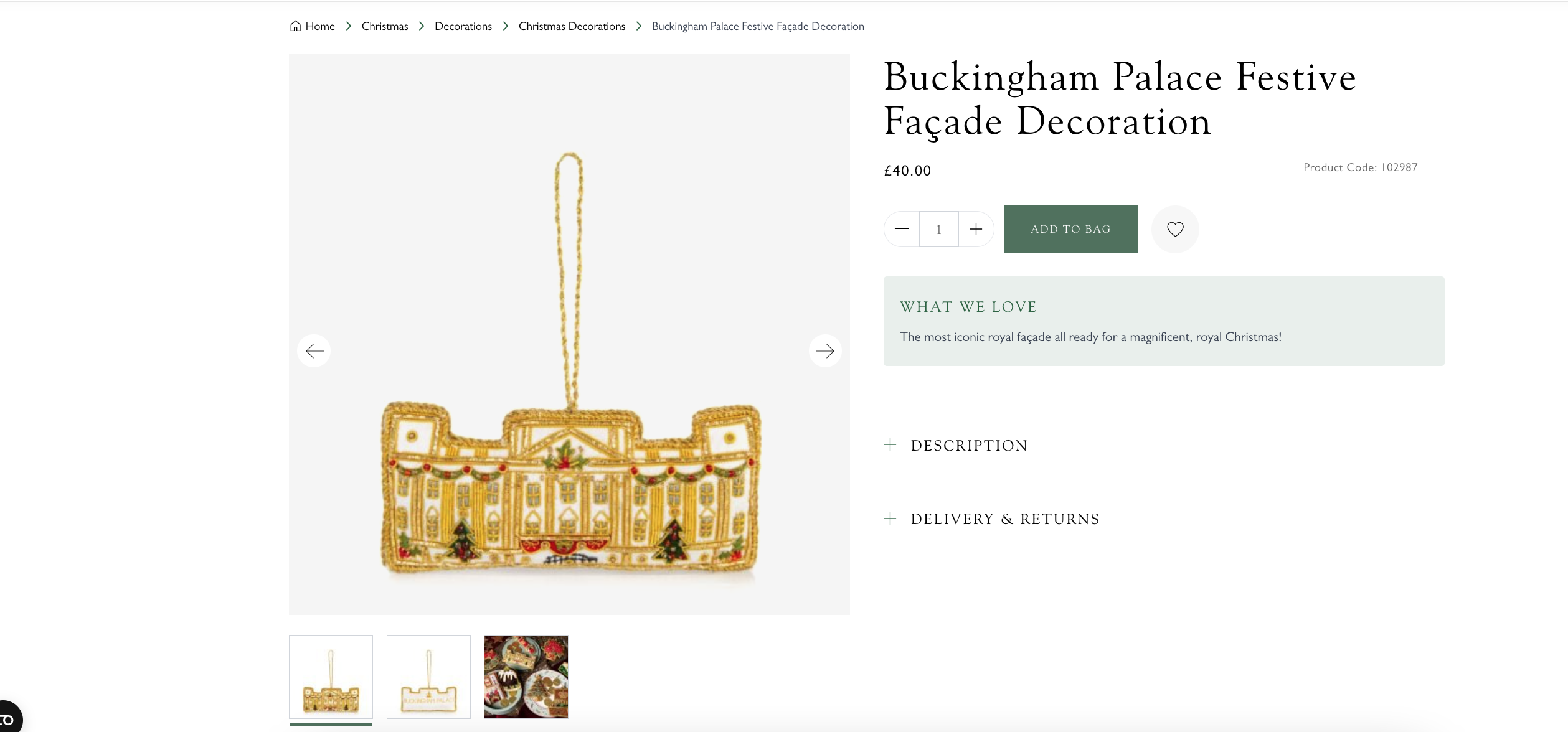Open the Decorations breadcrumb link

(463, 26)
